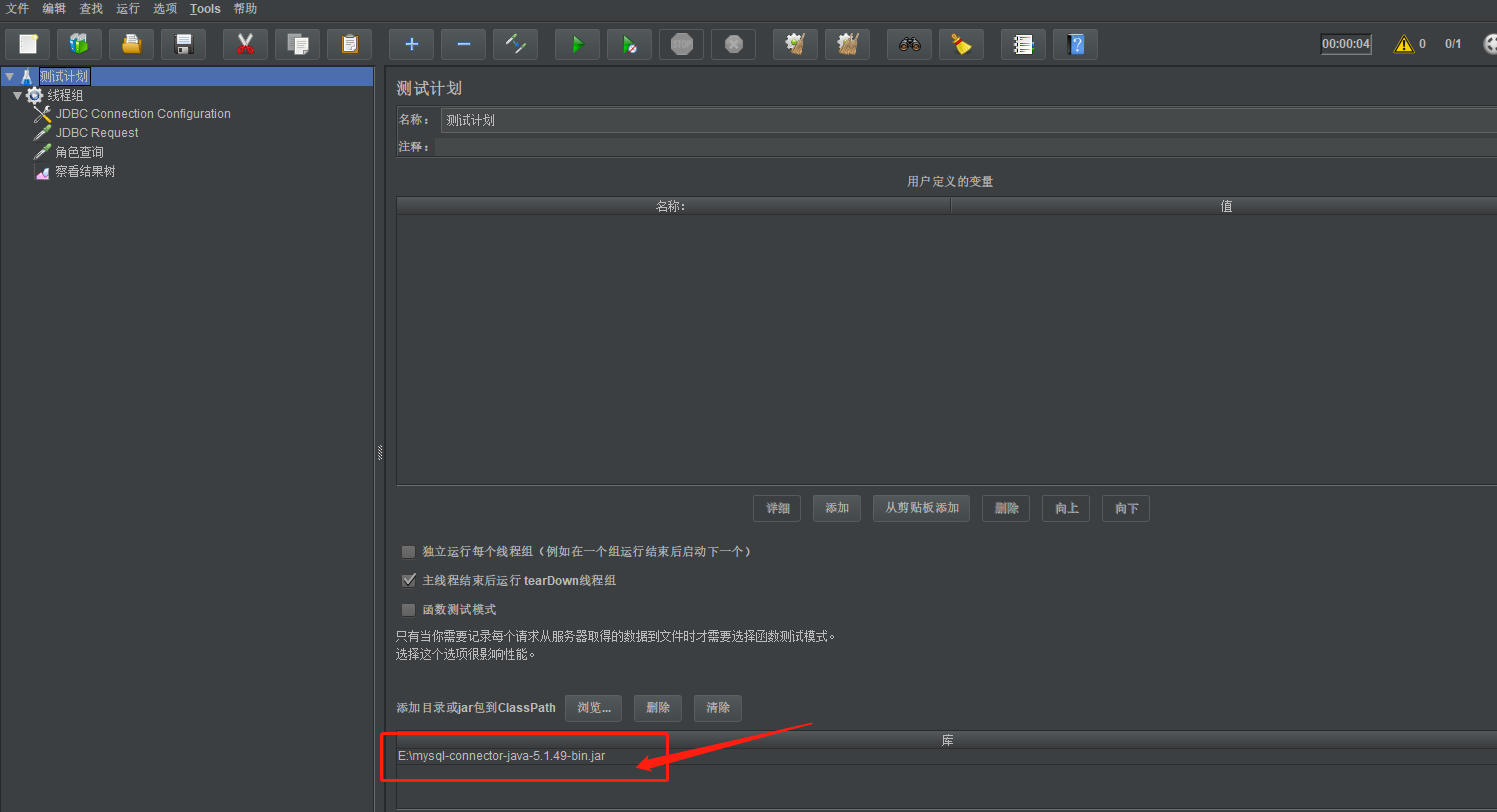Viewport: 1497px width, 812px height.
Task: Click the 名称 column header
Action: coord(673,206)
